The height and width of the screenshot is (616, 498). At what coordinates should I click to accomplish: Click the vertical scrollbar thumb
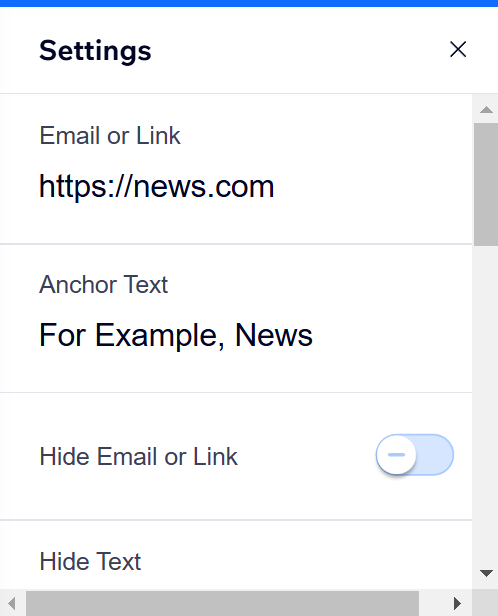point(486,185)
